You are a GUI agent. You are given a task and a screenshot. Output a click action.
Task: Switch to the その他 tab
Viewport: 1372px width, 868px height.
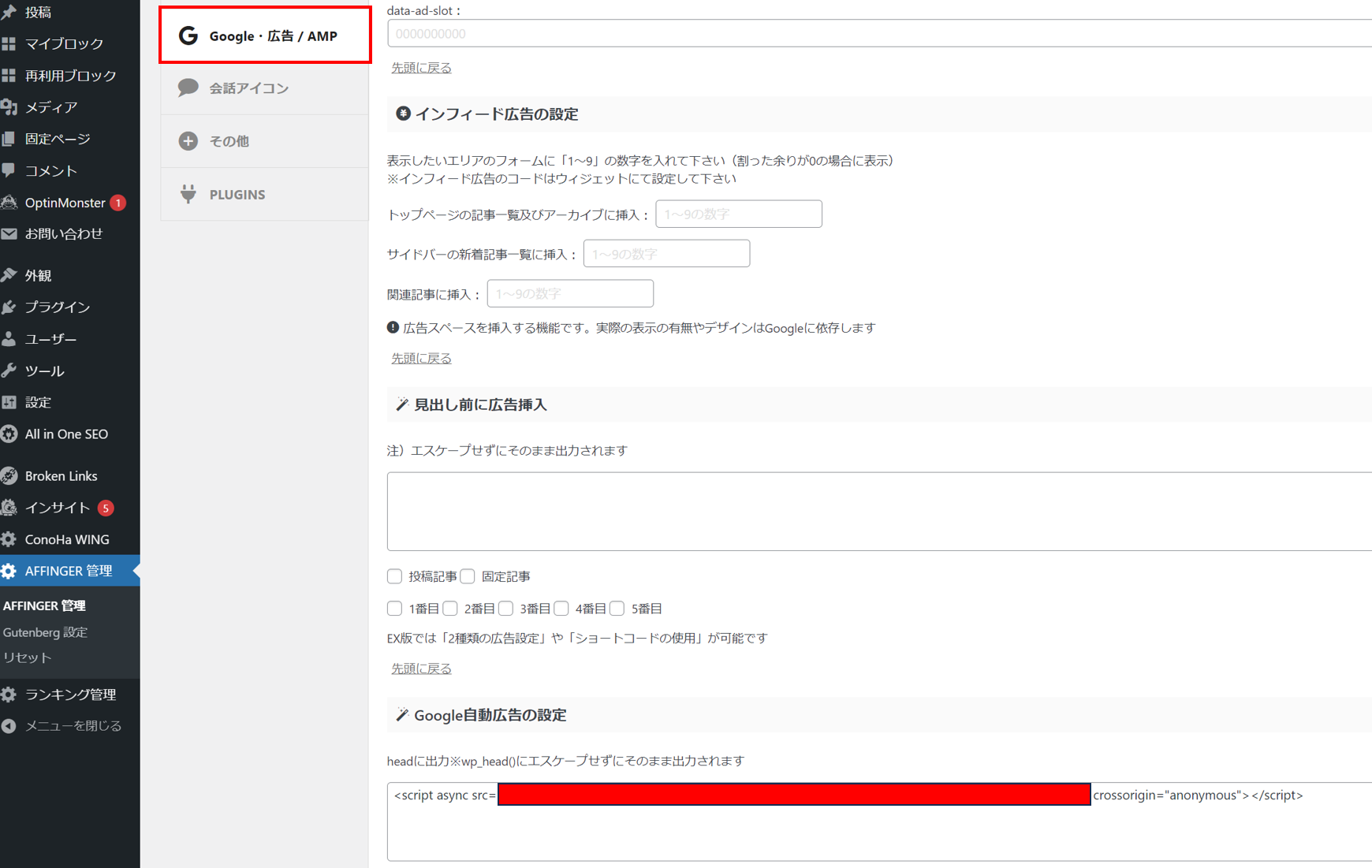pyautogui.click(x=265, y=140)
